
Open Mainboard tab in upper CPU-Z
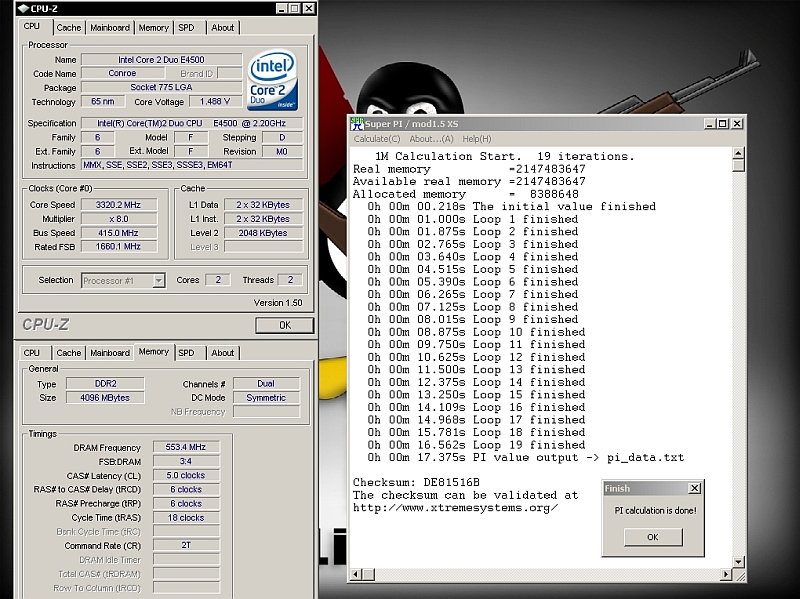click(110, 28)
